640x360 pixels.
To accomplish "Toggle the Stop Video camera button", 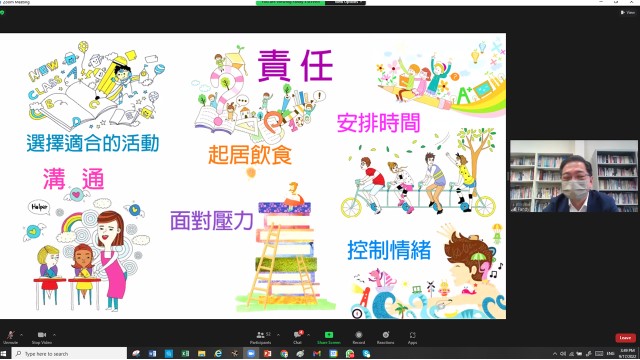I will click(x=41, y=337).
